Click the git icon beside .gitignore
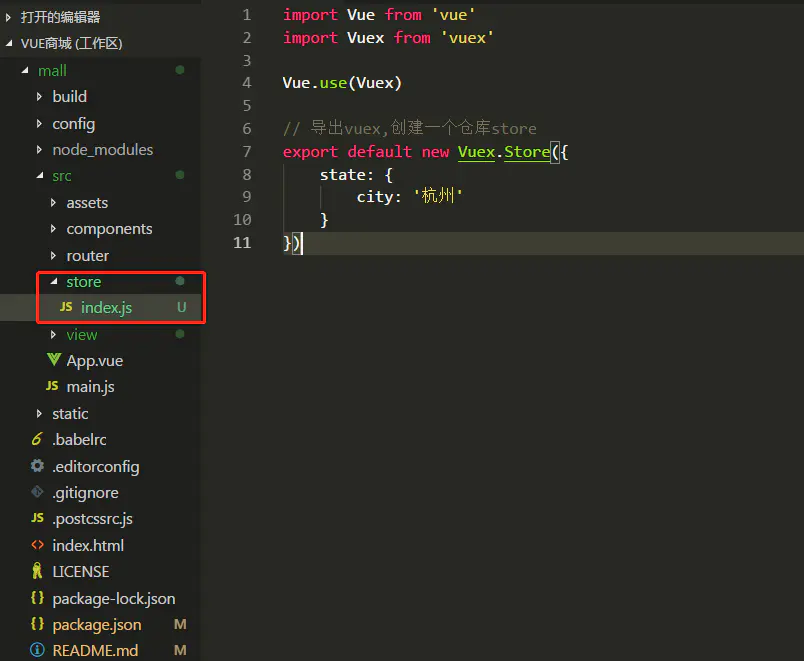The width and height of the screenshot is (804, 661). click(x=37, y=492)
